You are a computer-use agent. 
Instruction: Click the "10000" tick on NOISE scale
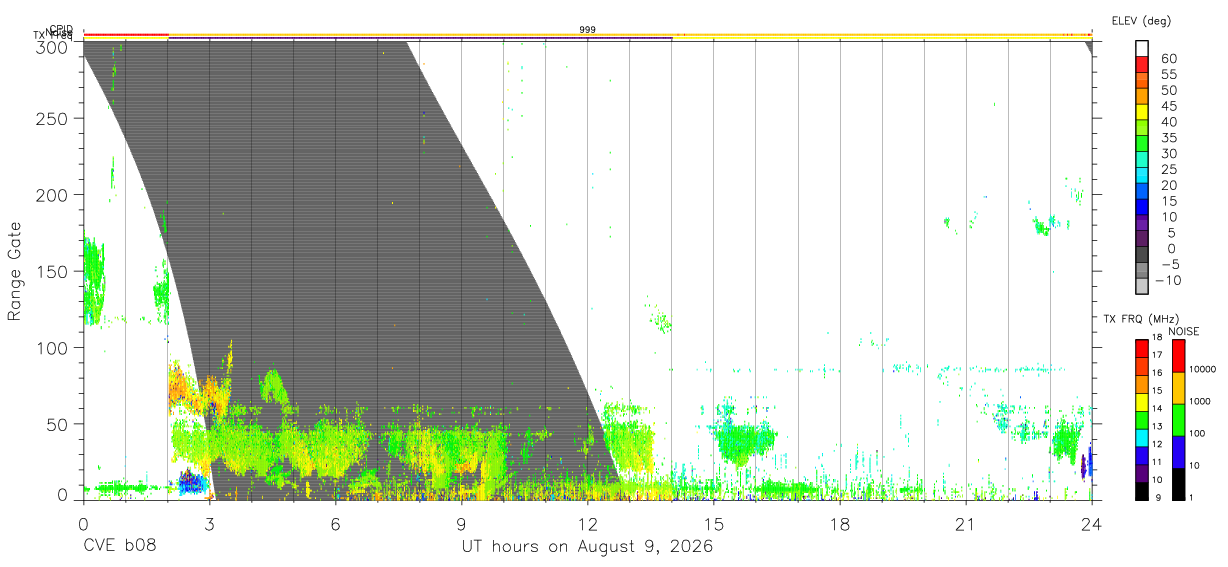[1202, 370]
